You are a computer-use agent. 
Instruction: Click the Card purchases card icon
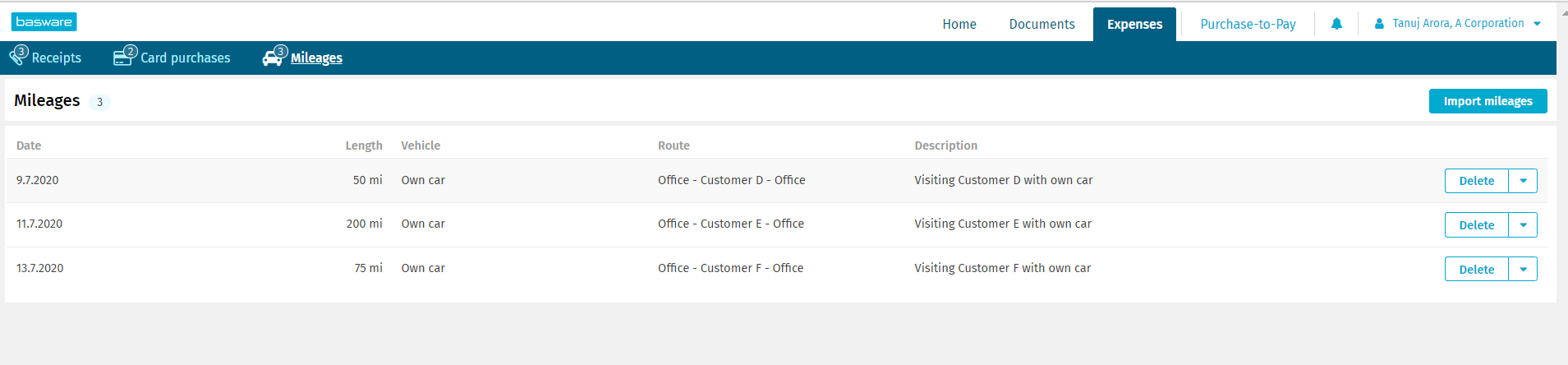coord(123,58)
